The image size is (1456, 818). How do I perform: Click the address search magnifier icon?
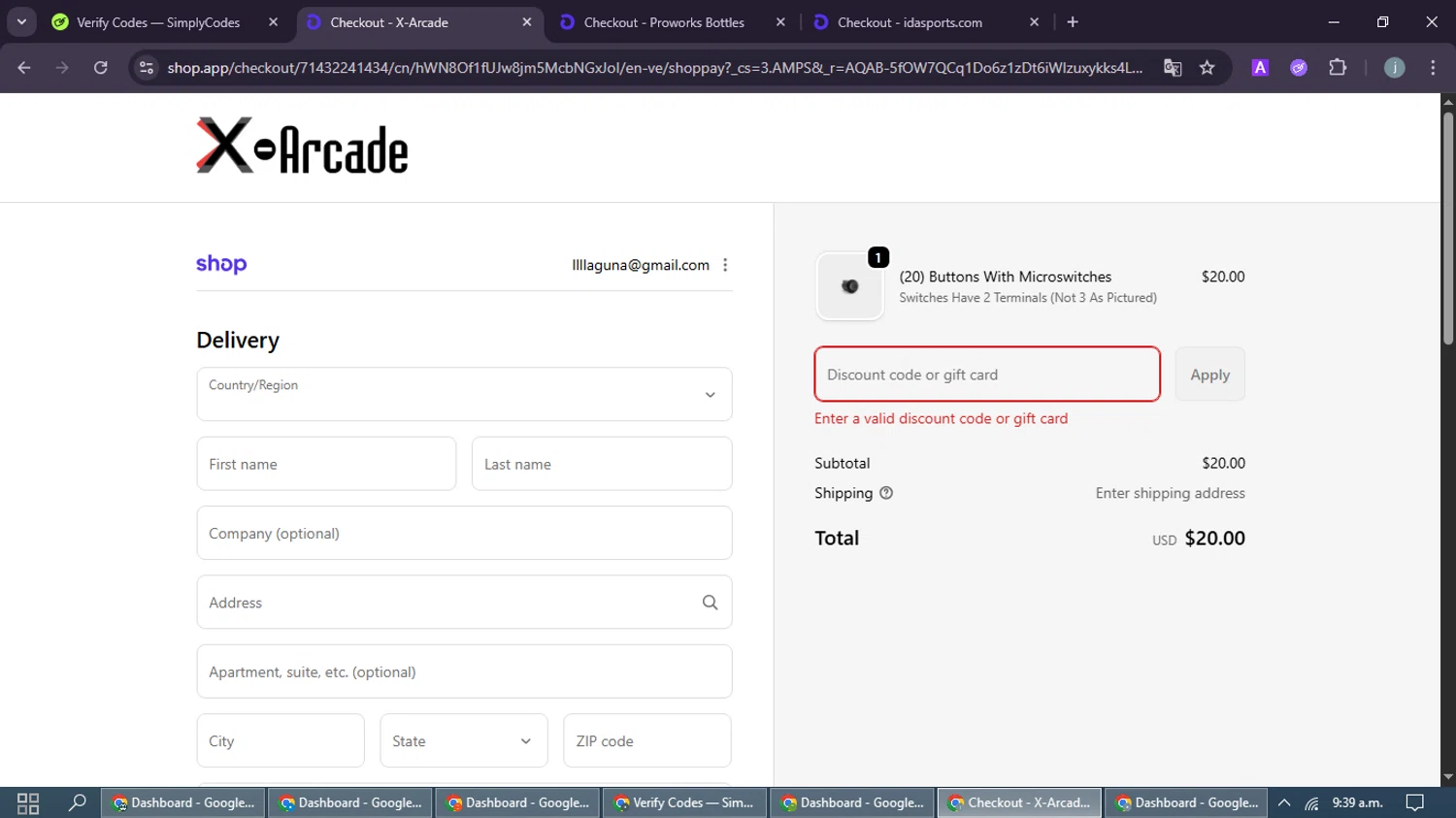710,603
